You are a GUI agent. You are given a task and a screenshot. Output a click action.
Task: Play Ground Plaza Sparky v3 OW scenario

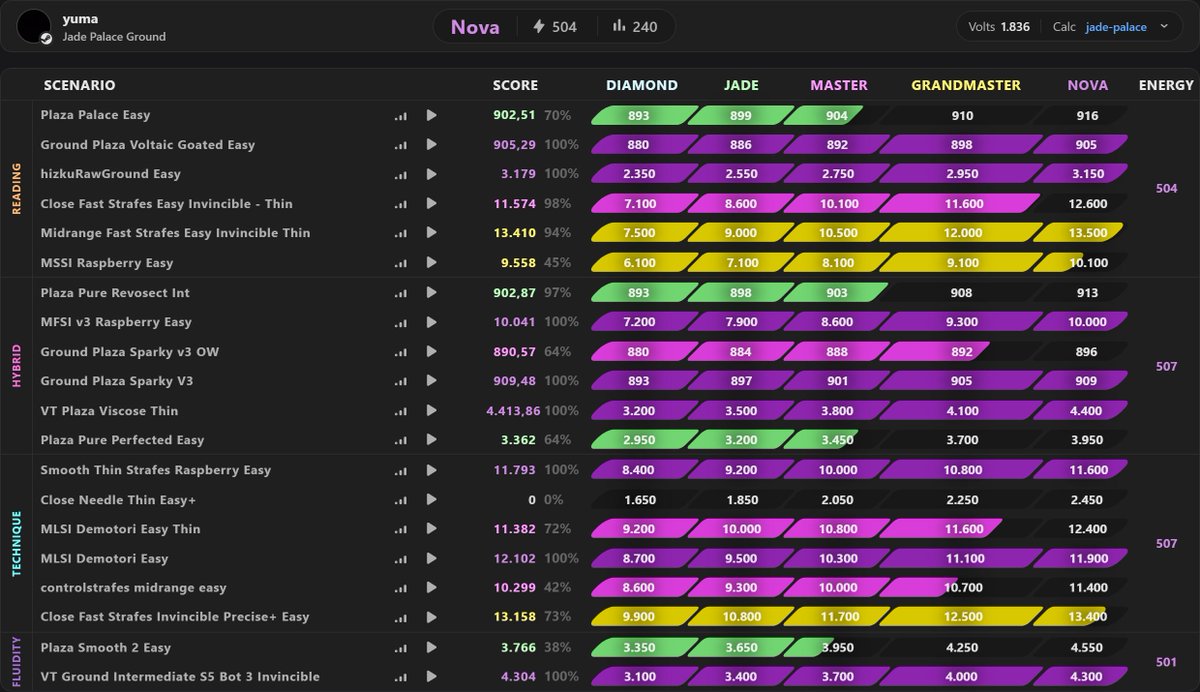431,352
